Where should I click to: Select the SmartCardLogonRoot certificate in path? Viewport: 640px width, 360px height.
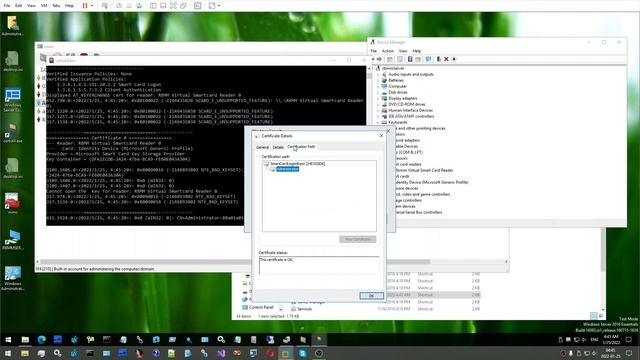point(298,164)
